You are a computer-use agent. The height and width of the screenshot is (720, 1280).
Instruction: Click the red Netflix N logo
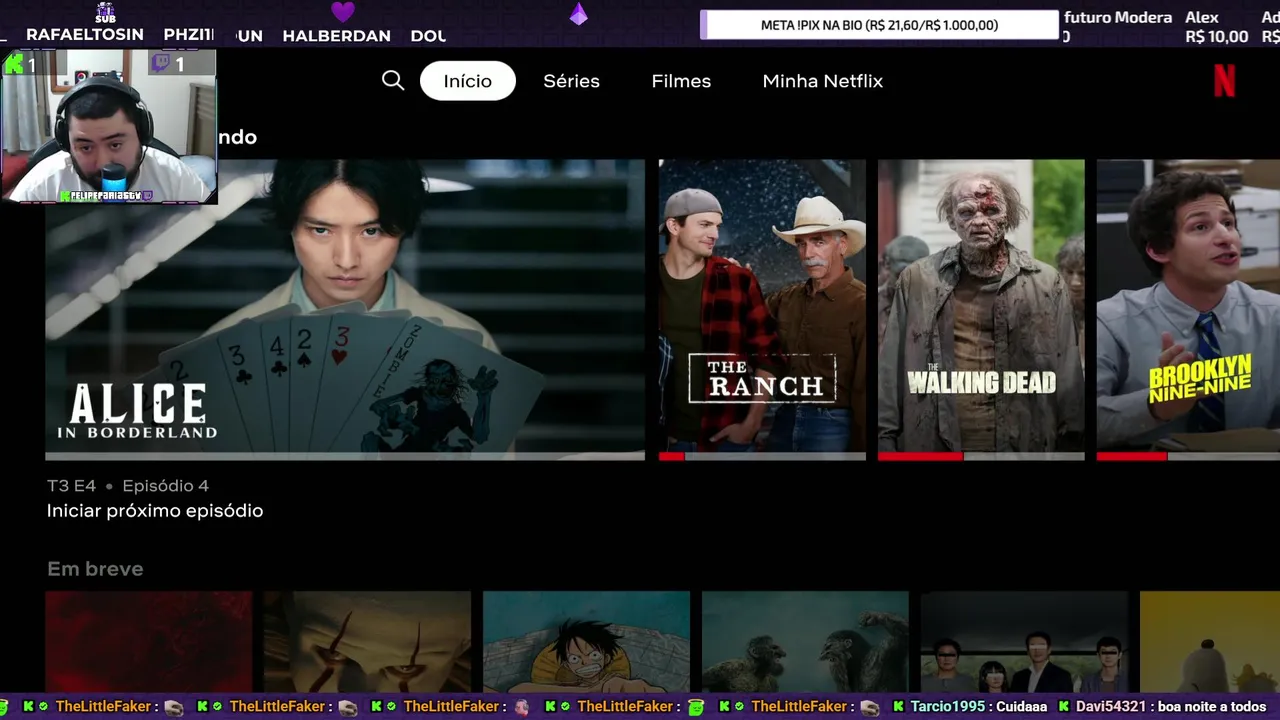pyautogui.click(x=1224, y=81)
